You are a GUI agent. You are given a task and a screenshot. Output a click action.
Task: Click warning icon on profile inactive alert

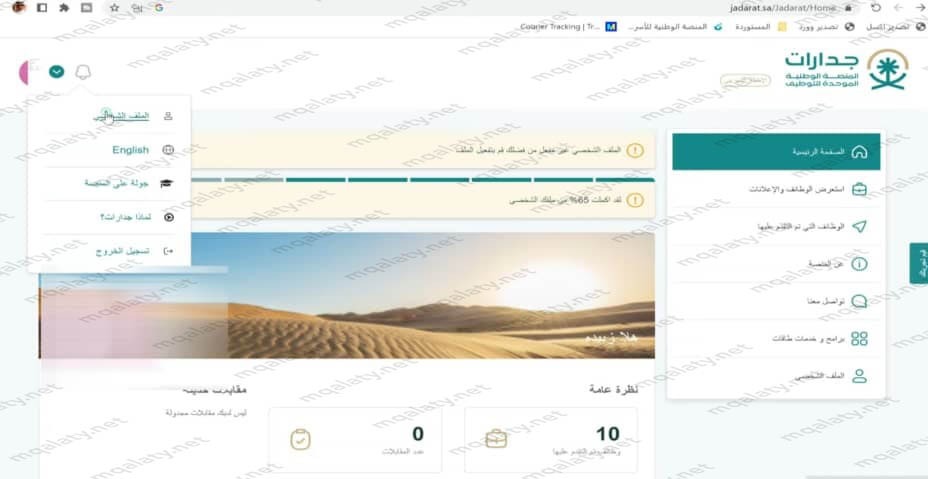[x=634, y=150]
